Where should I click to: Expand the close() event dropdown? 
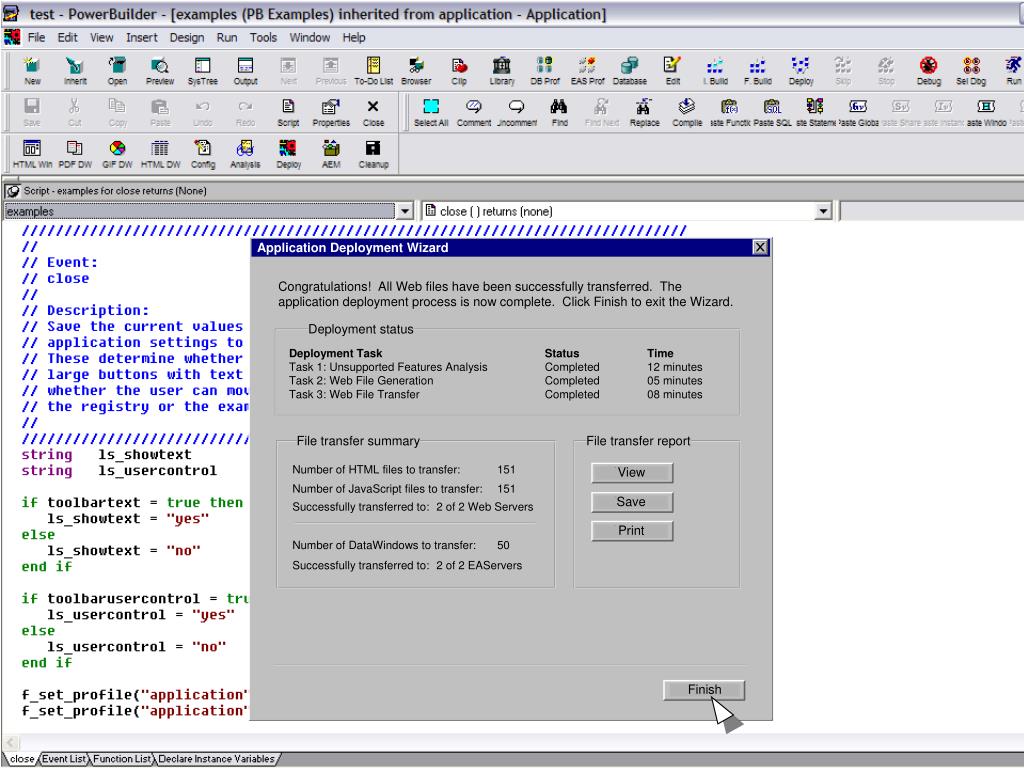tap(823, 212)
